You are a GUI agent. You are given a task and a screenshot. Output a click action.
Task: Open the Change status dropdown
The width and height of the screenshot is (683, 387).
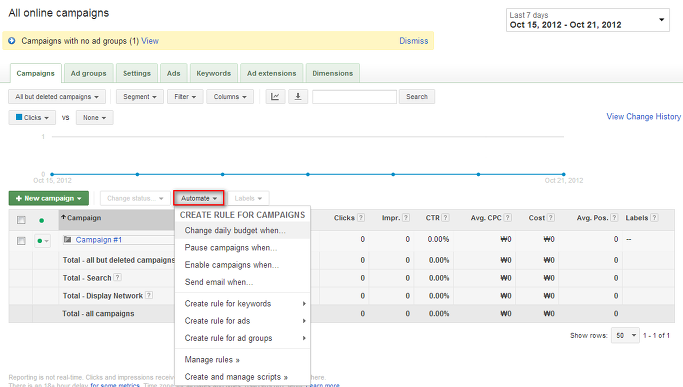(x=135, y=198)
